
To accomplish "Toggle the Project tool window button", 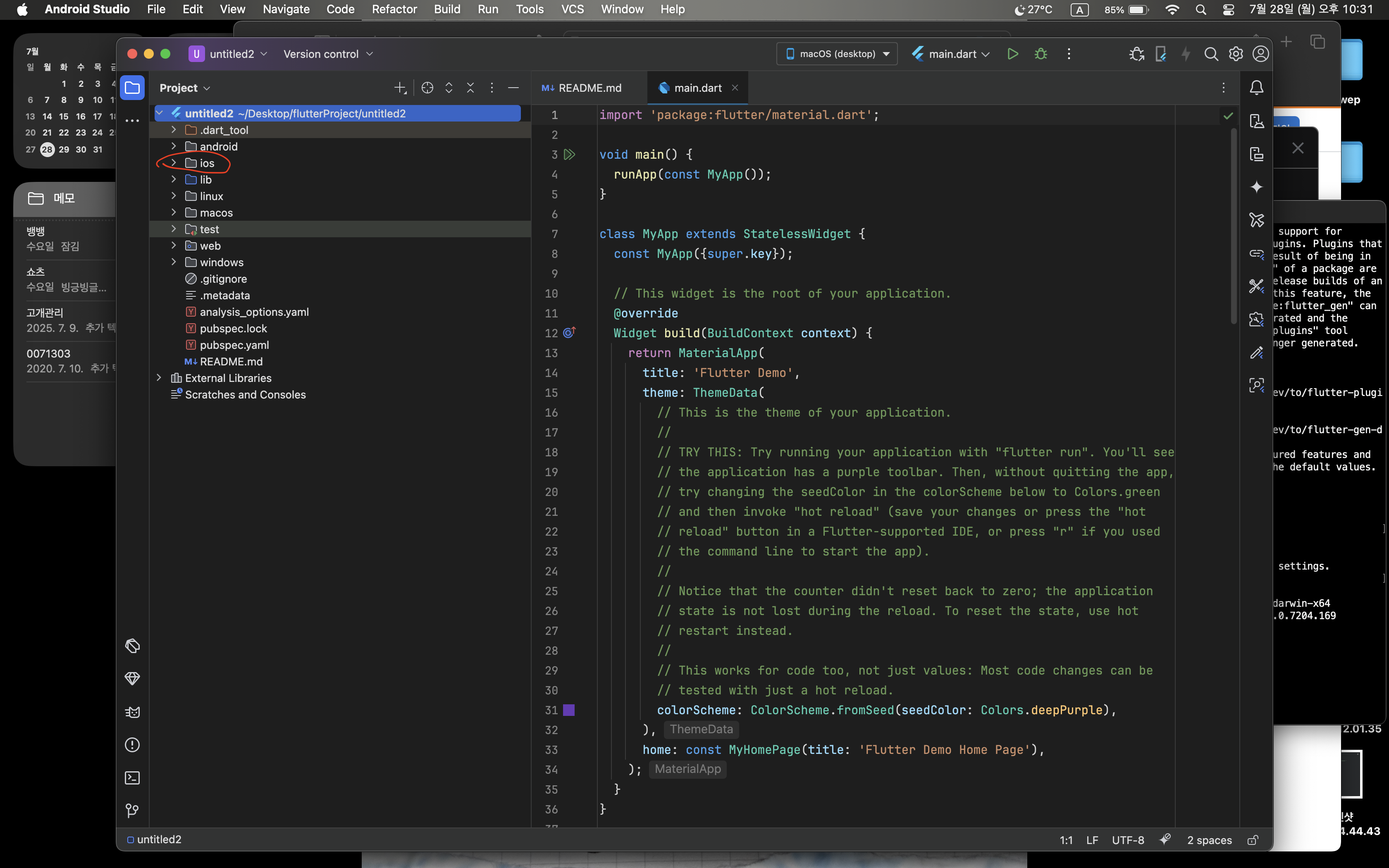I will (x=132, y=88).
